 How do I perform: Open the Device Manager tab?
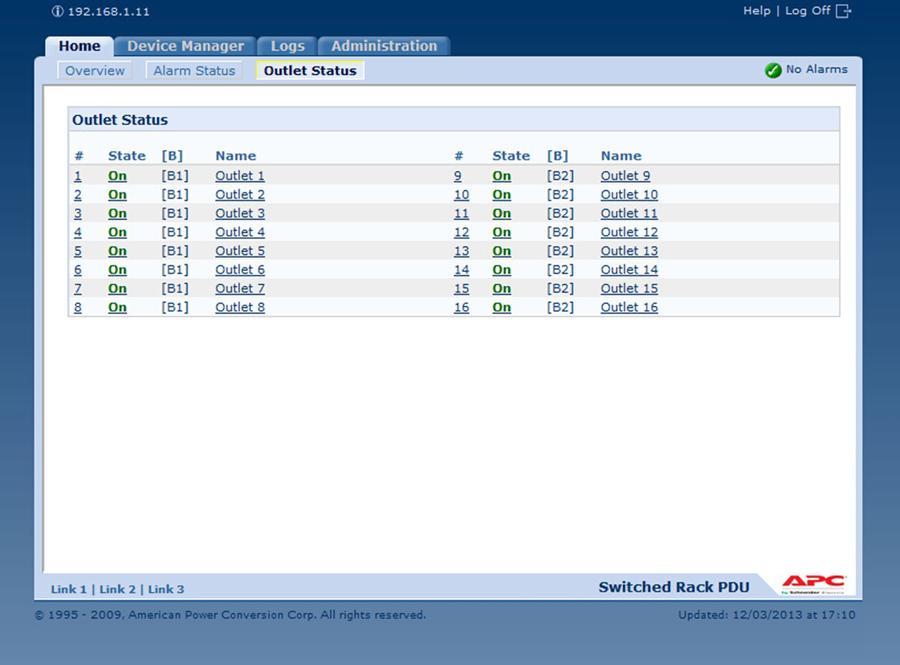coord(185,46)
